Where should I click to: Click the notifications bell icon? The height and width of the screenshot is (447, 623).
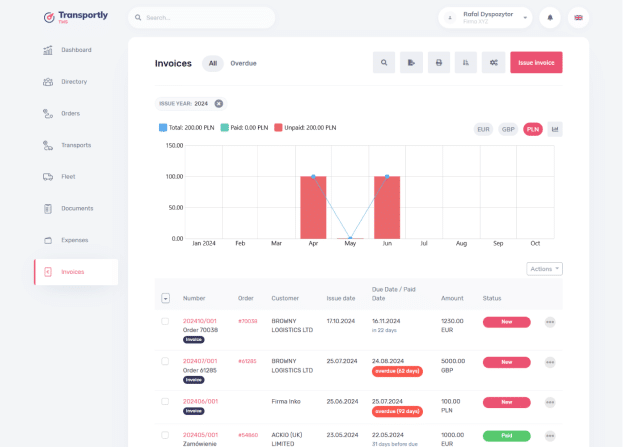[550, 17]
